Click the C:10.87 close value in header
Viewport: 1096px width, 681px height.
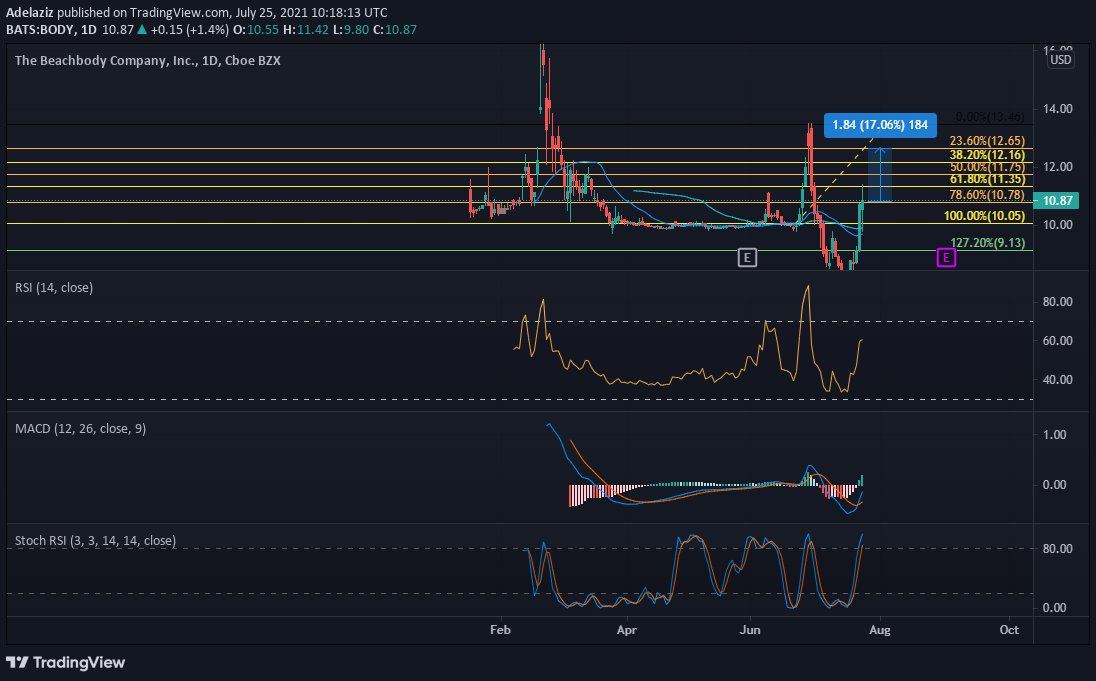(394, 29)
